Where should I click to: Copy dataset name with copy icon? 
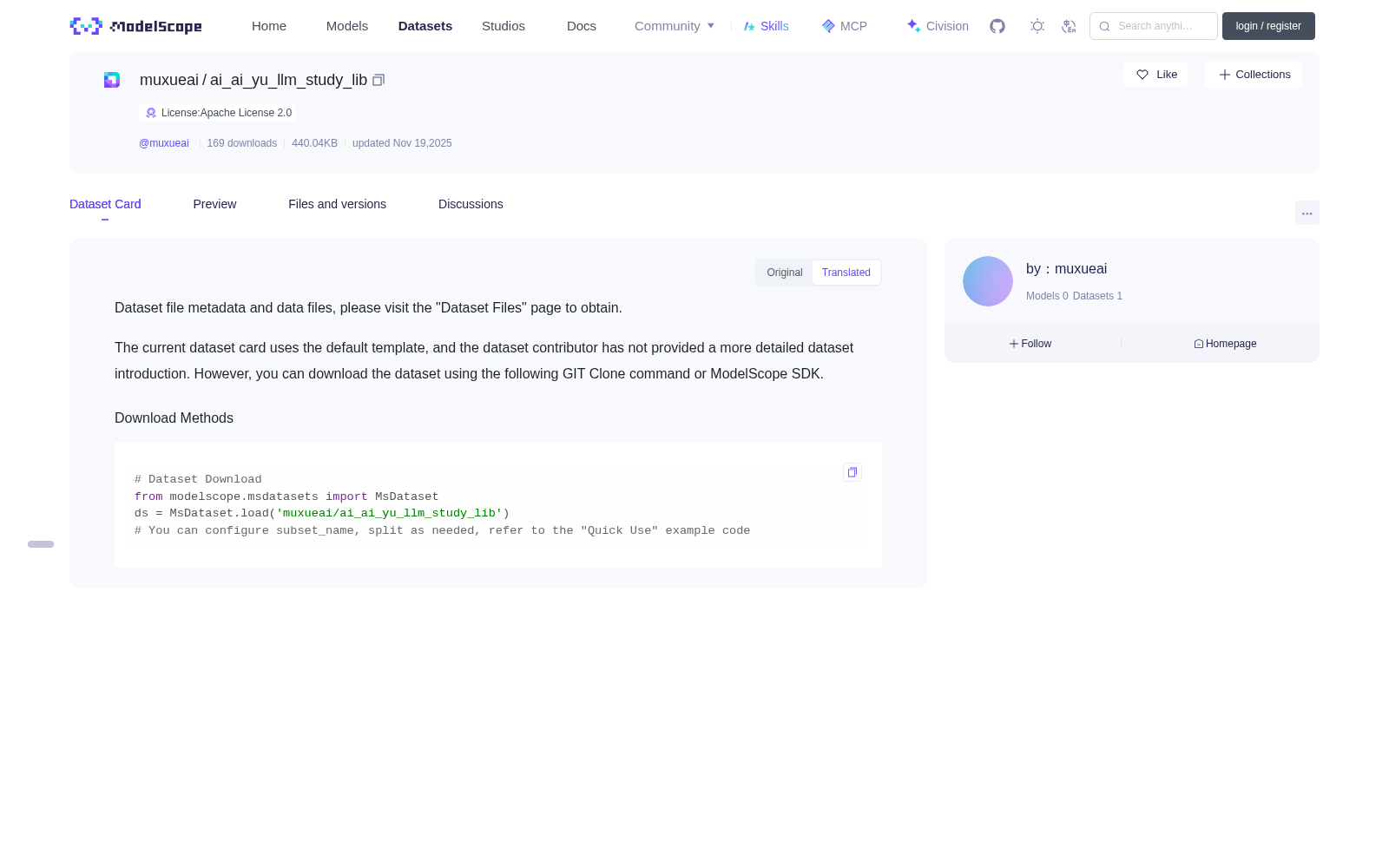click(379, 80)
